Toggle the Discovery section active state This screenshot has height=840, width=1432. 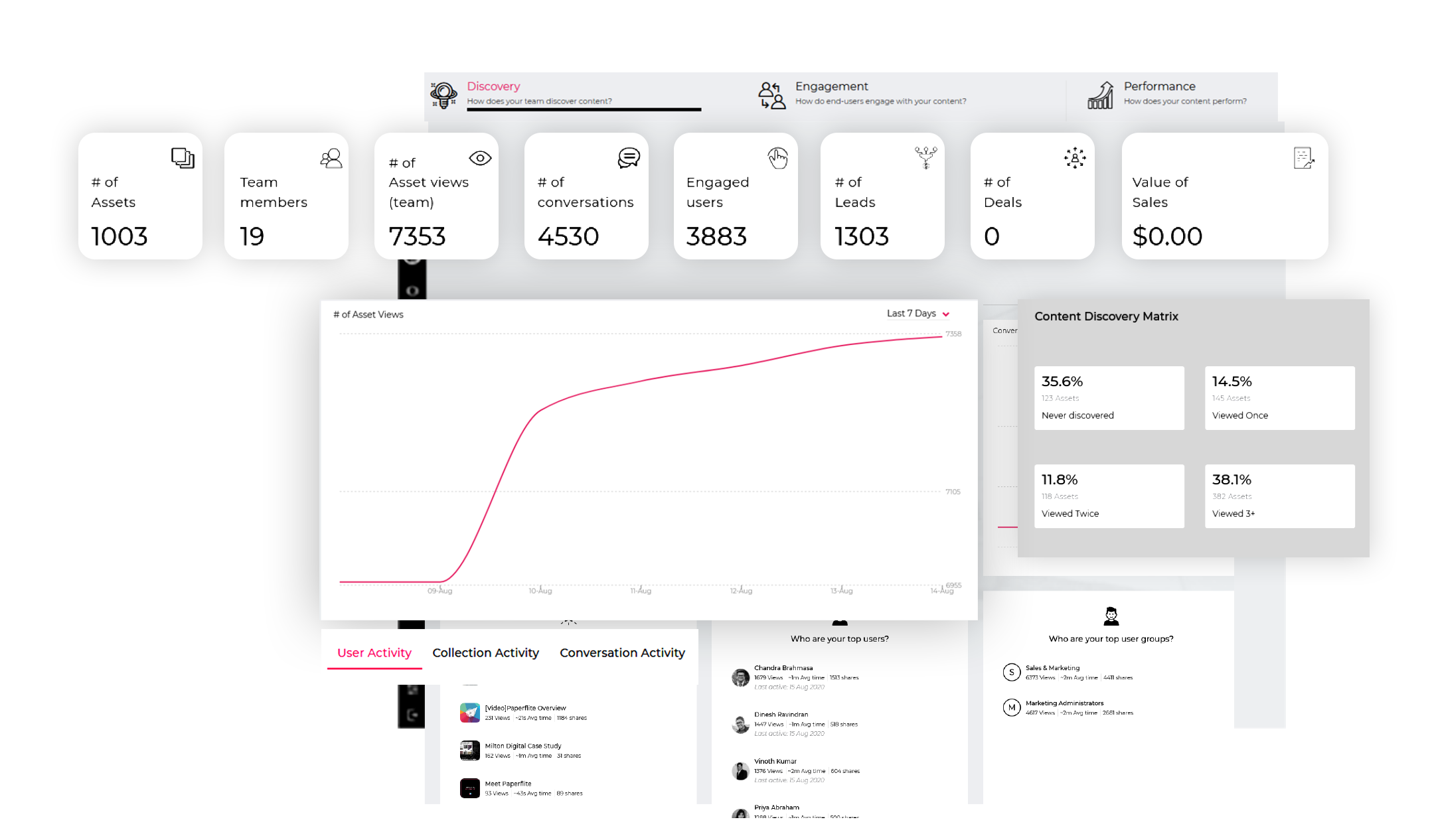pos(565,92)
